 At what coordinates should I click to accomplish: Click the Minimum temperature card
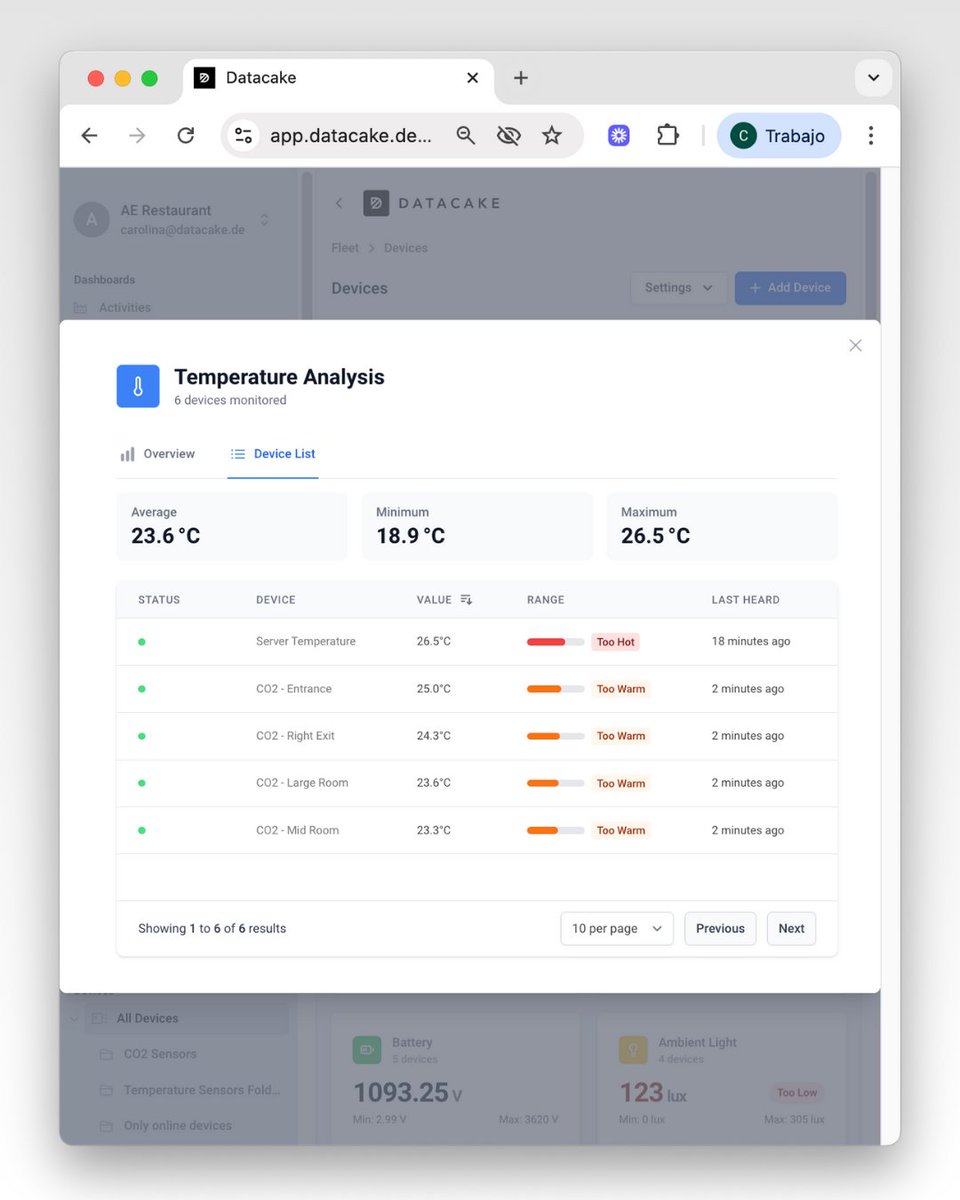pyautogui.click(x=477, y=526)
